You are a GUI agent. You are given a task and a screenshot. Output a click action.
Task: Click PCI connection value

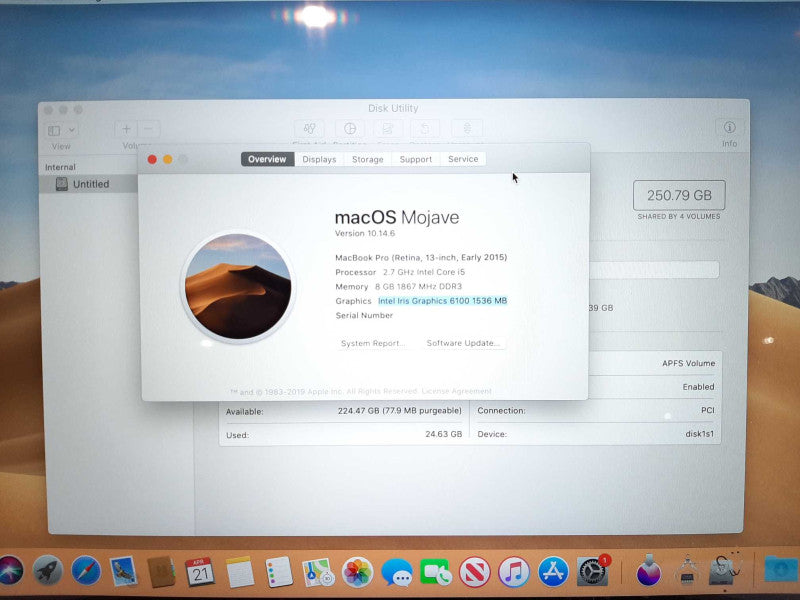[708, 410]
